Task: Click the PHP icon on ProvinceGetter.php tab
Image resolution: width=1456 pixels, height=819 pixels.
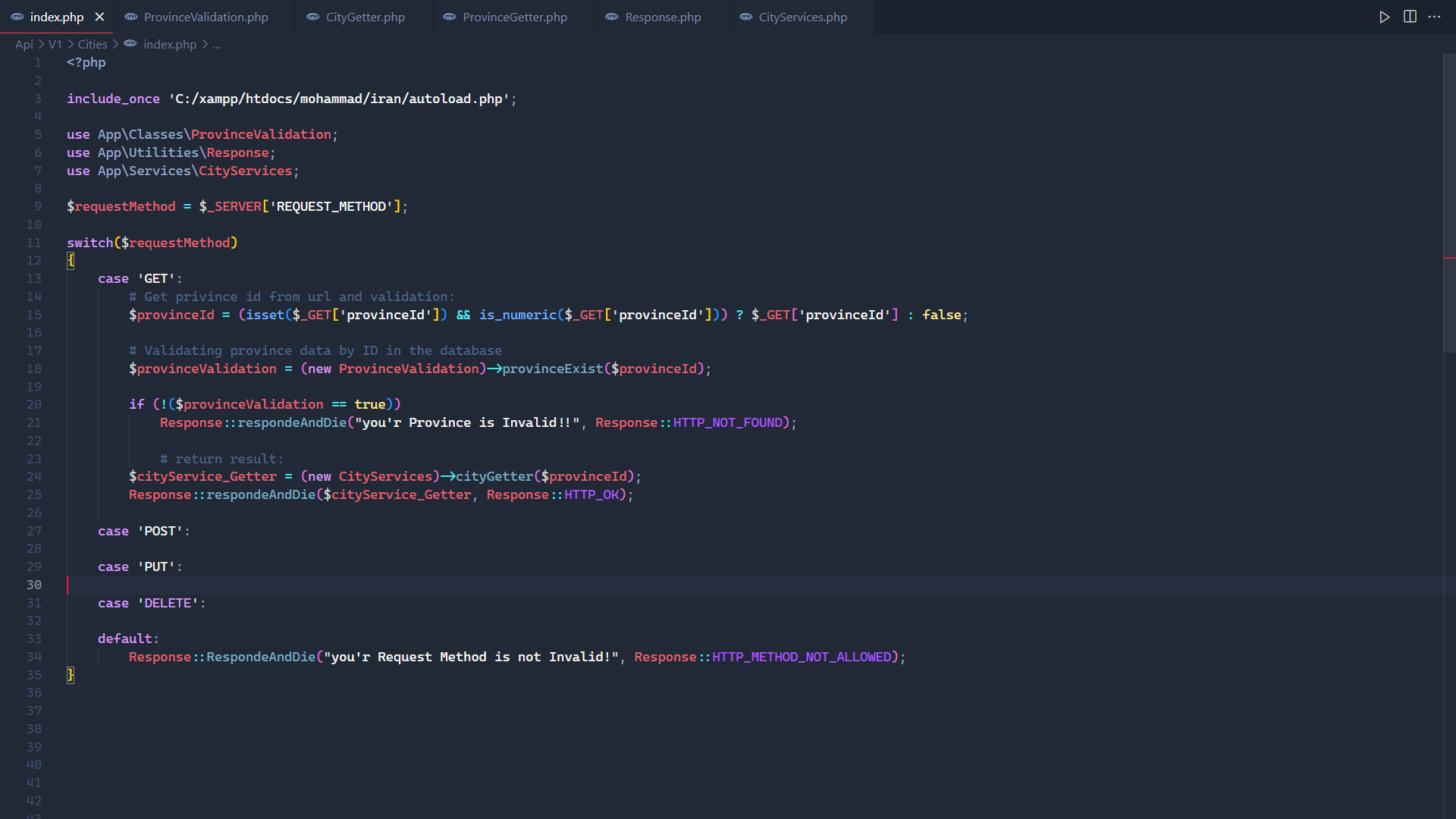Action: [x=450, y=17]
